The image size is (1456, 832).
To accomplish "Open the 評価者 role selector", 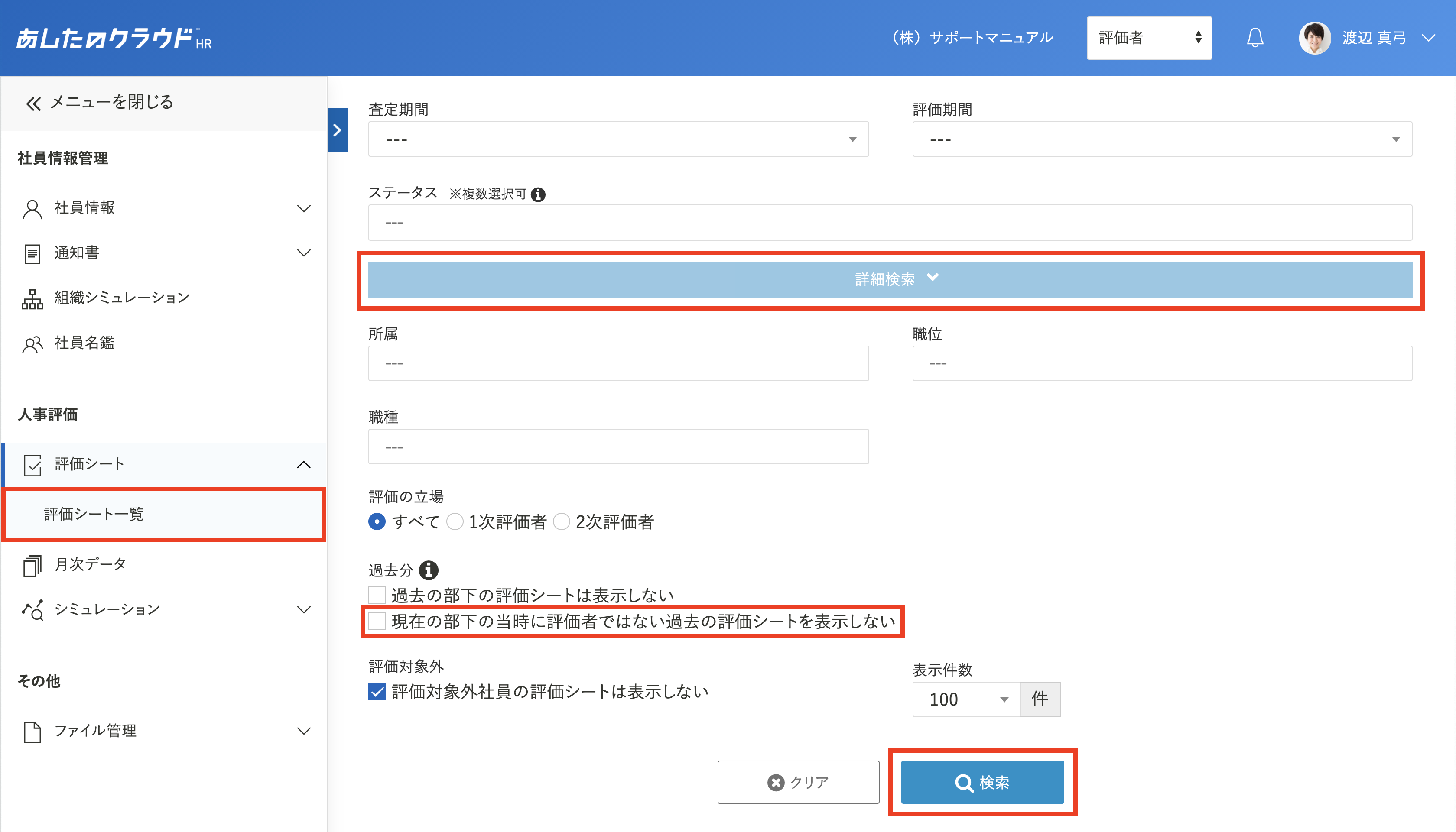I will 1148,38.
